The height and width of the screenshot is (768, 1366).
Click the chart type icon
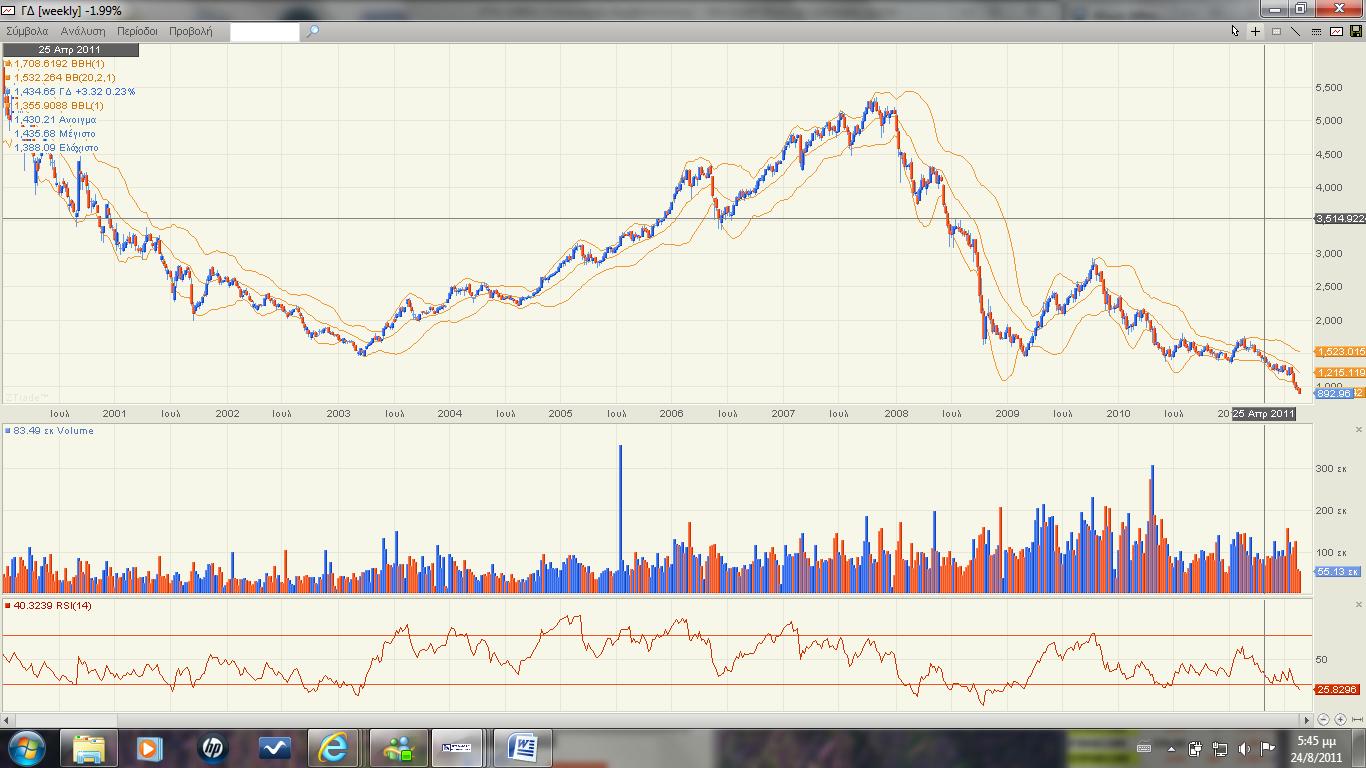click(1336, 31)
